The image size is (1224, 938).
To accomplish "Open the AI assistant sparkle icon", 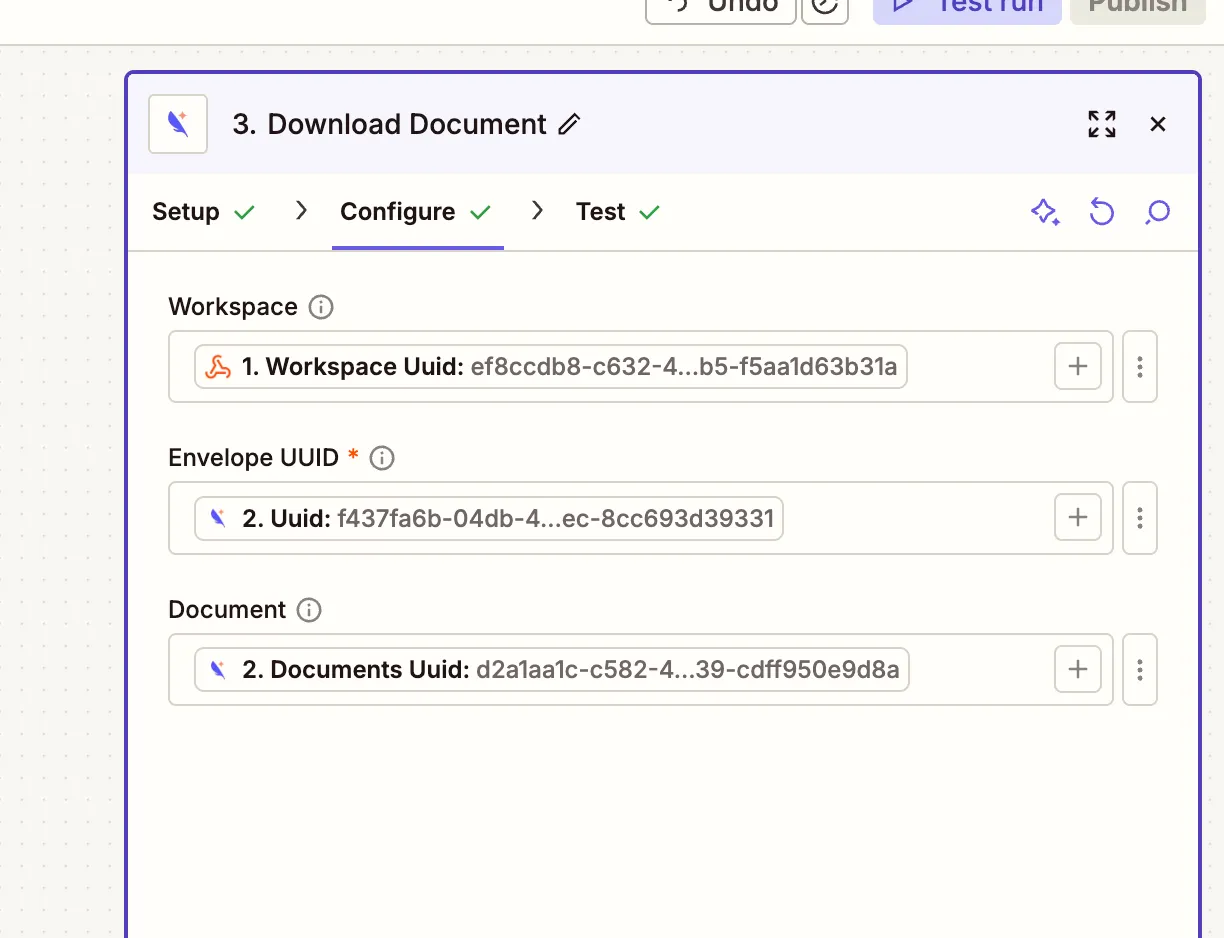I will [1046, 212].
